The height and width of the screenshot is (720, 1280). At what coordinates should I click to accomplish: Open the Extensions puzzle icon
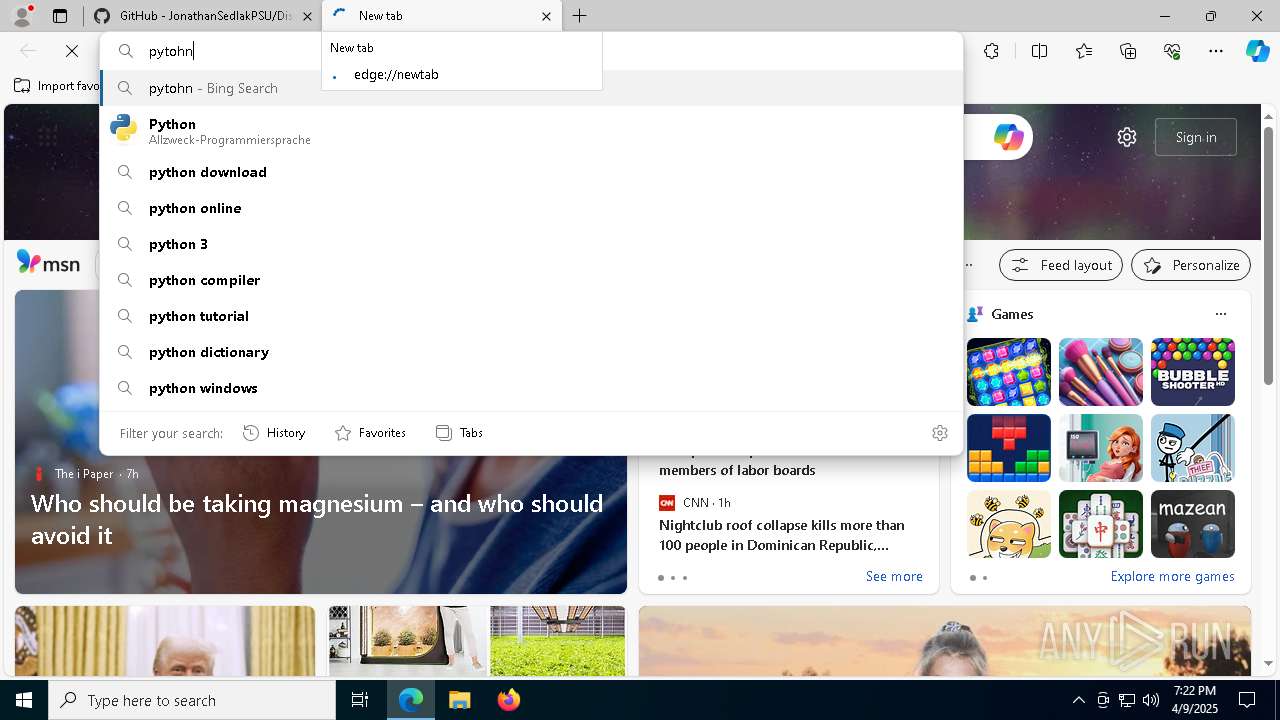(991, 51)
